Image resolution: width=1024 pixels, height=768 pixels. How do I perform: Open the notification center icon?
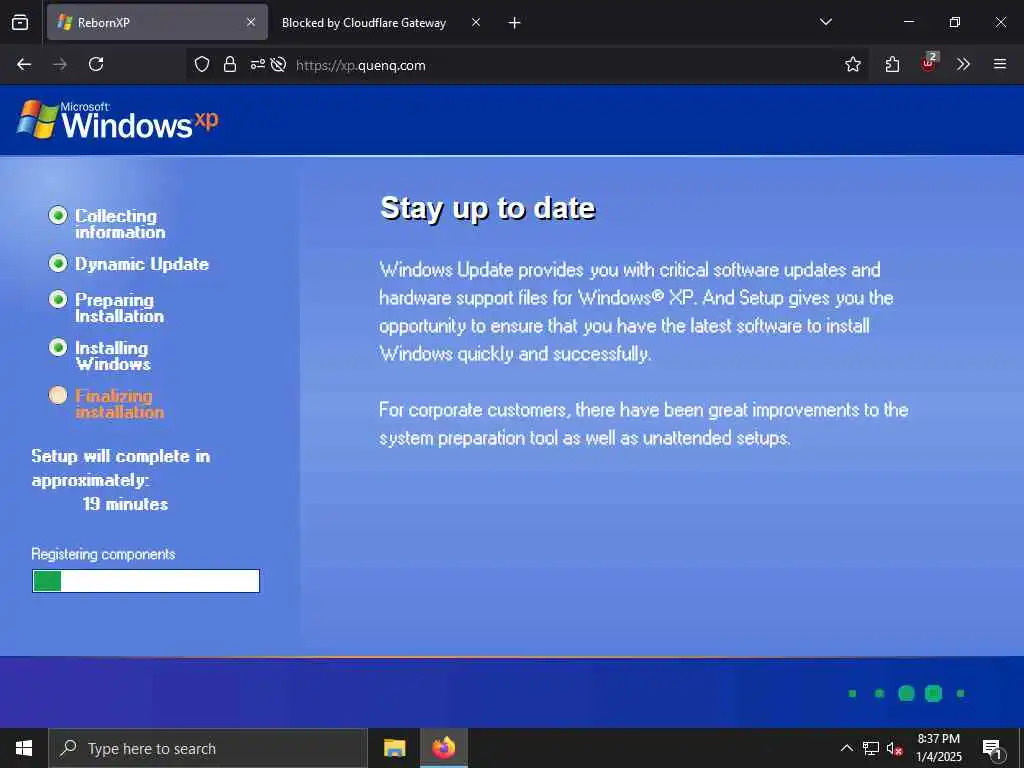[992, 749]
